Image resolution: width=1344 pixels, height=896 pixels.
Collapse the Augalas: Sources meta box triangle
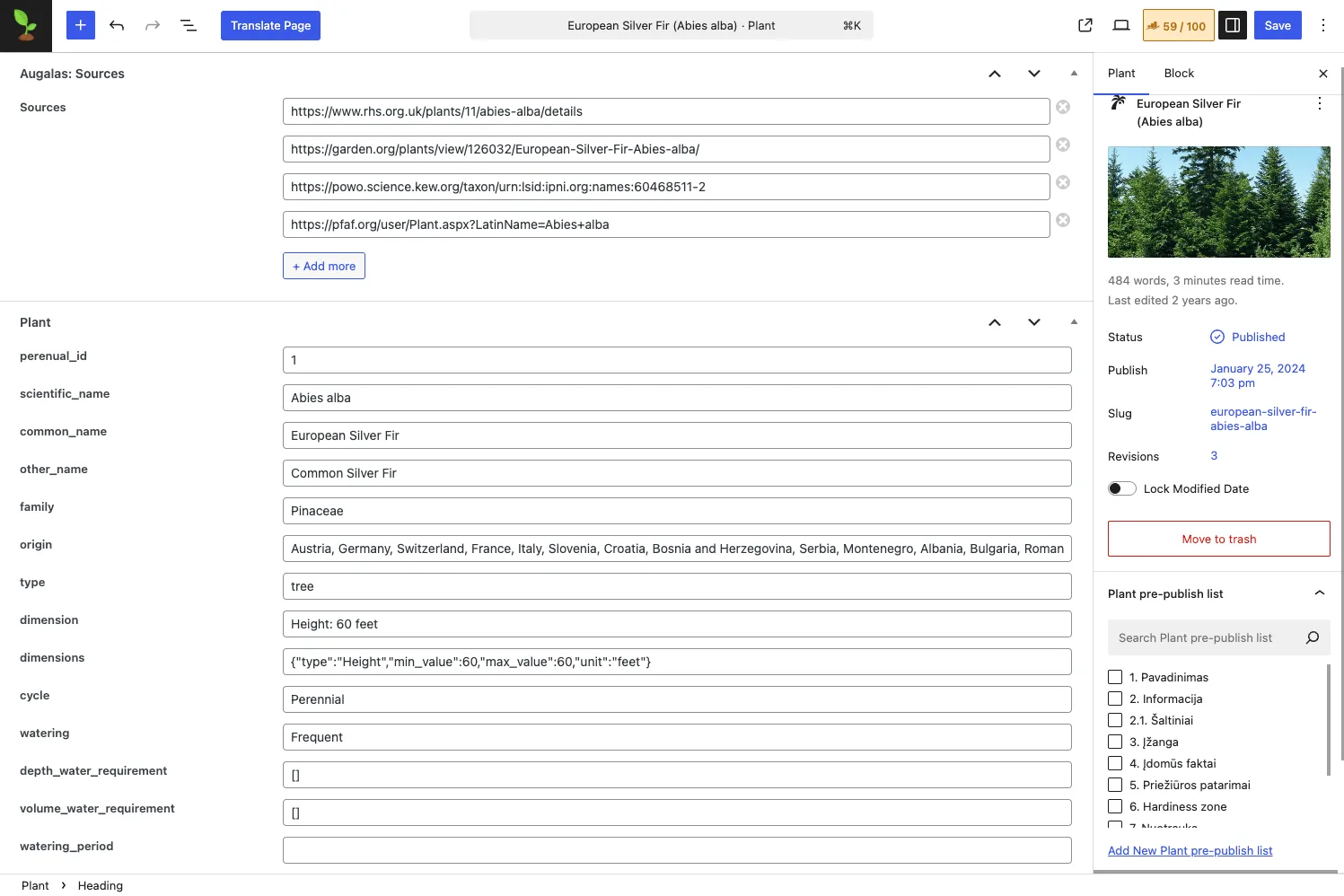(1074, 74)
